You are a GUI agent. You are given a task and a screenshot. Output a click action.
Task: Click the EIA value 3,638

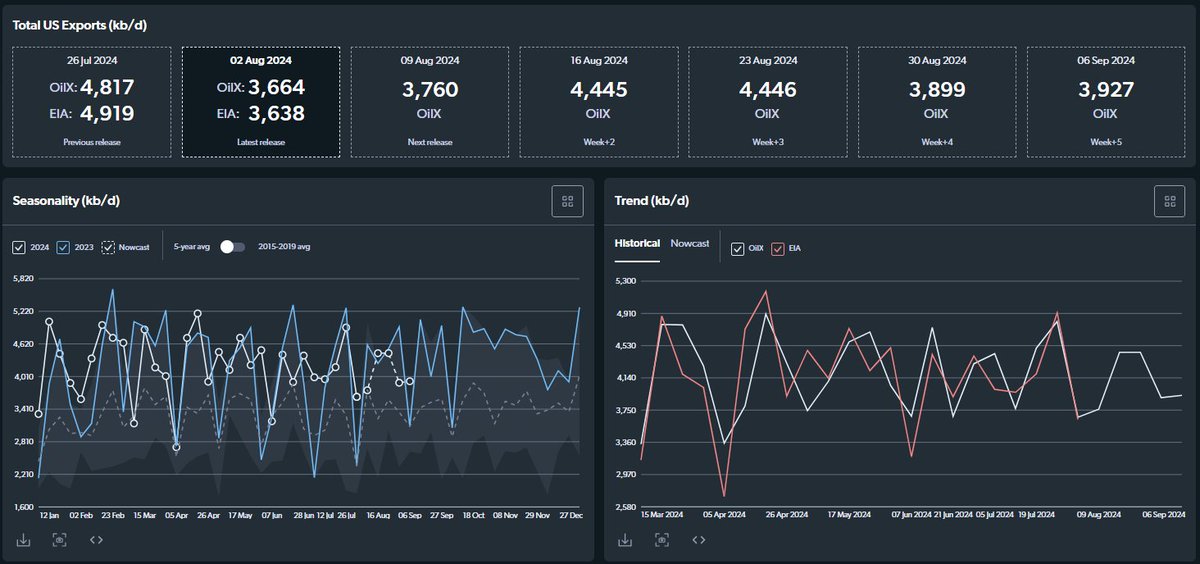(275, 113)
